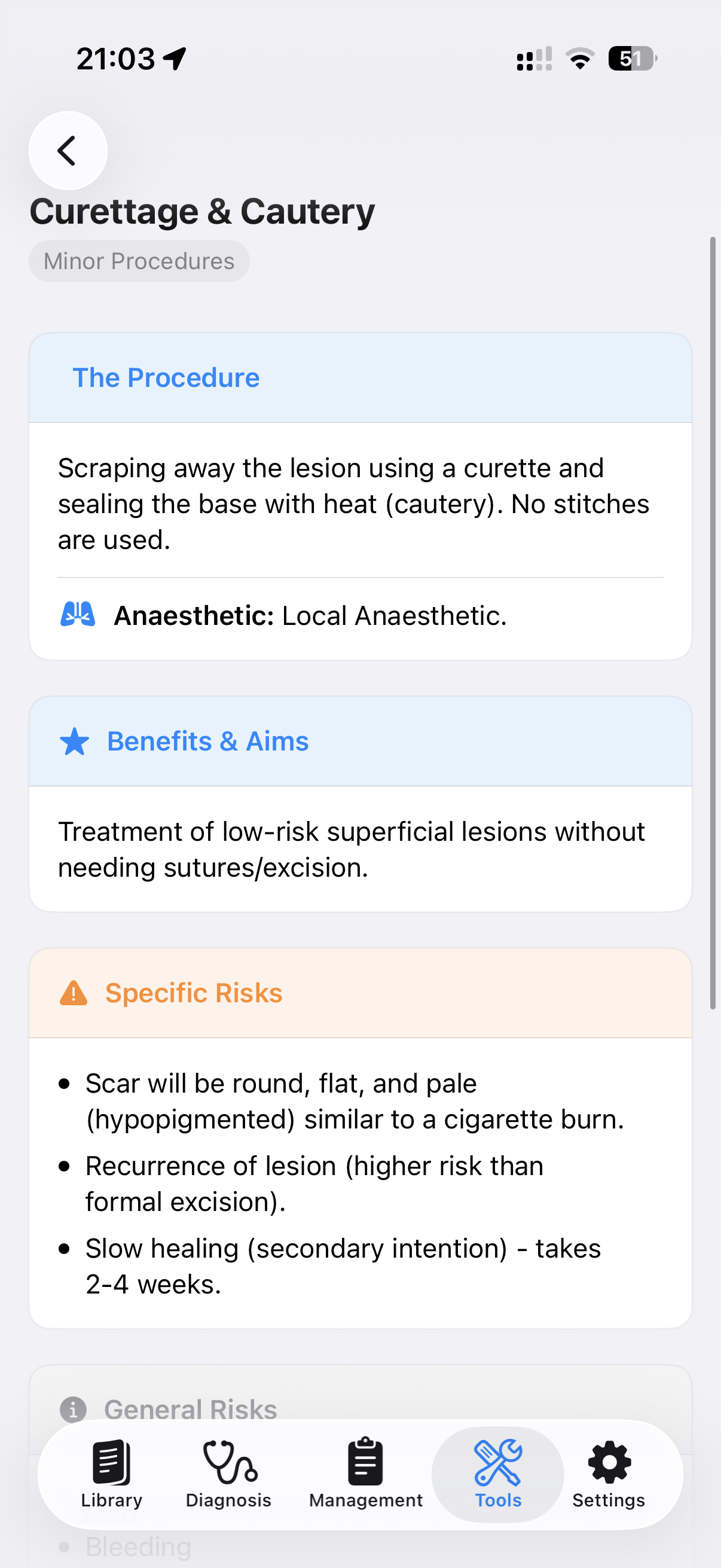
Task: Click the Procedure section header
Action: click(x=166, y=377)
